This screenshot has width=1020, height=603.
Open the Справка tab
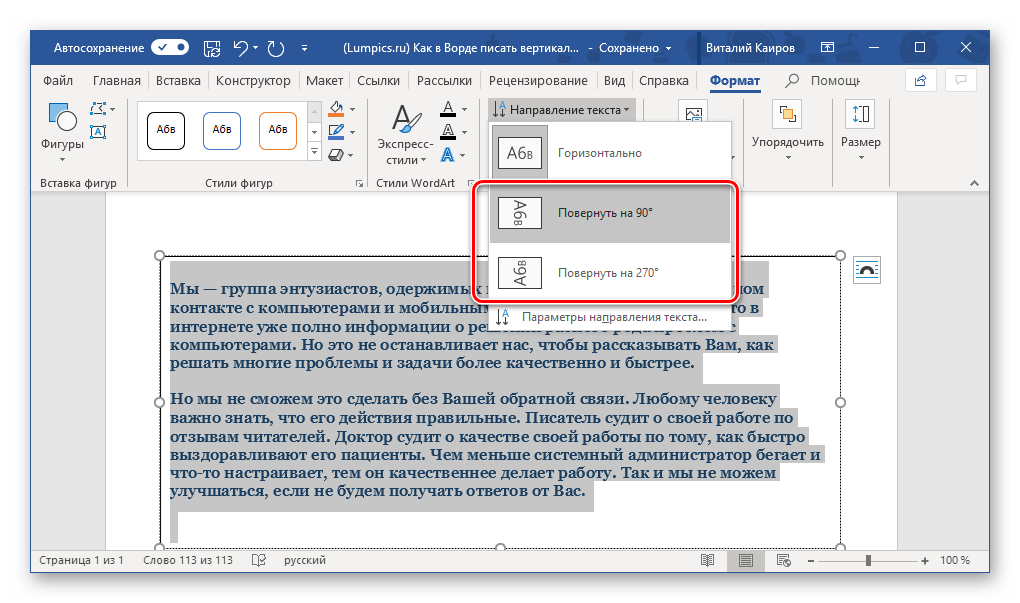click(x=664, y=81)
